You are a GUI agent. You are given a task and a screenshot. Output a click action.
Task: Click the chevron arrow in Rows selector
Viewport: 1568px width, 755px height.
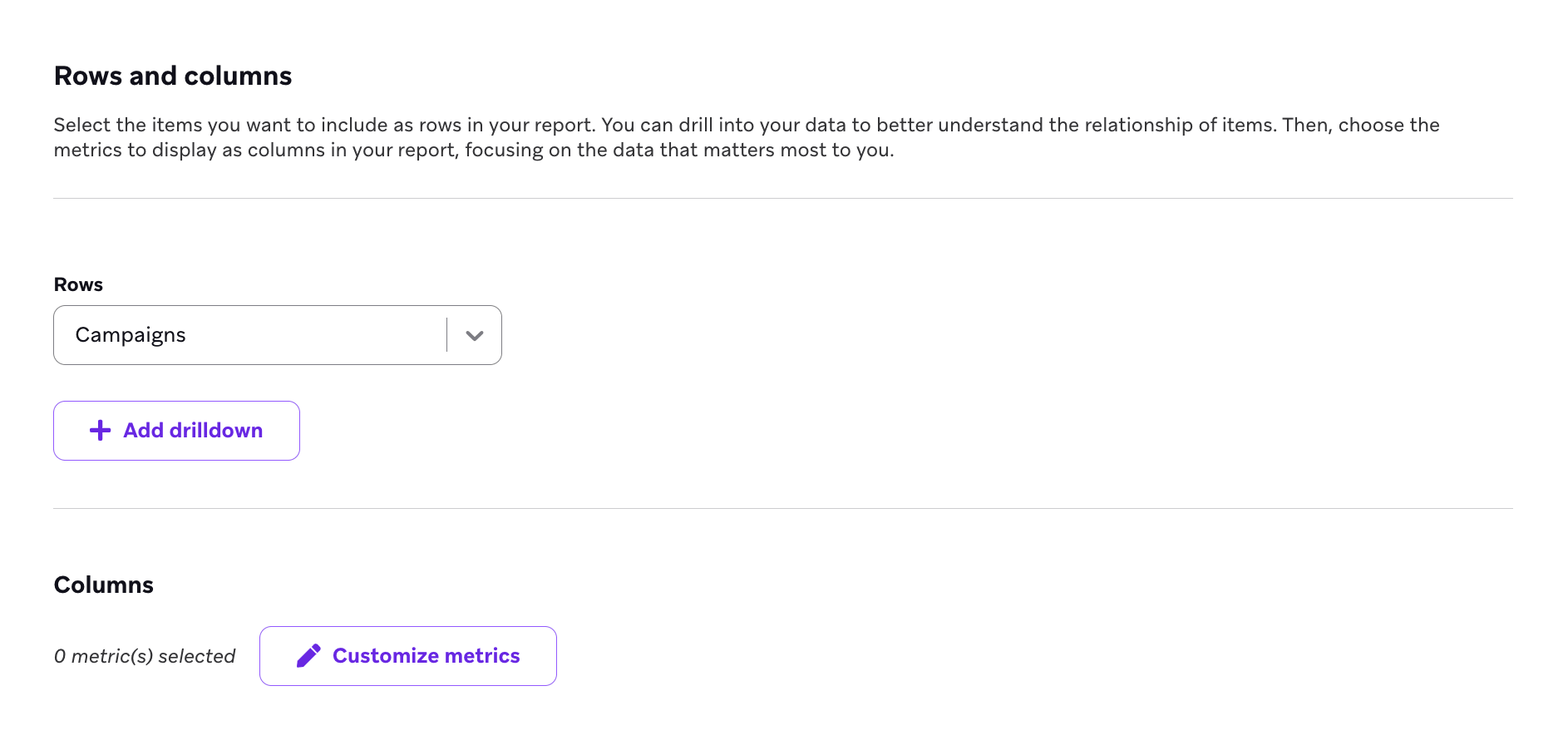[475, 336]
